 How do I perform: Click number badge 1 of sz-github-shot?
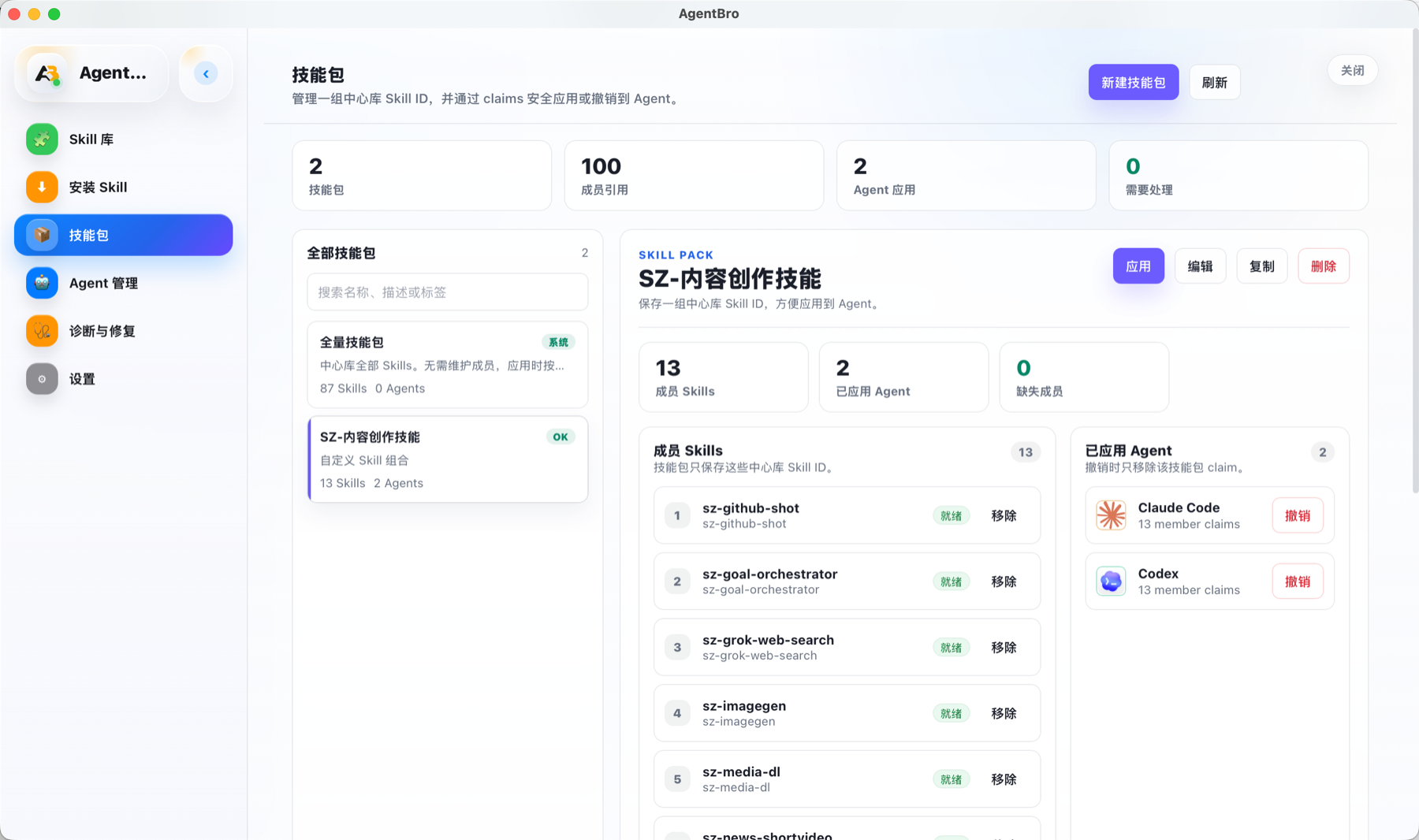(x=677, y=515)
